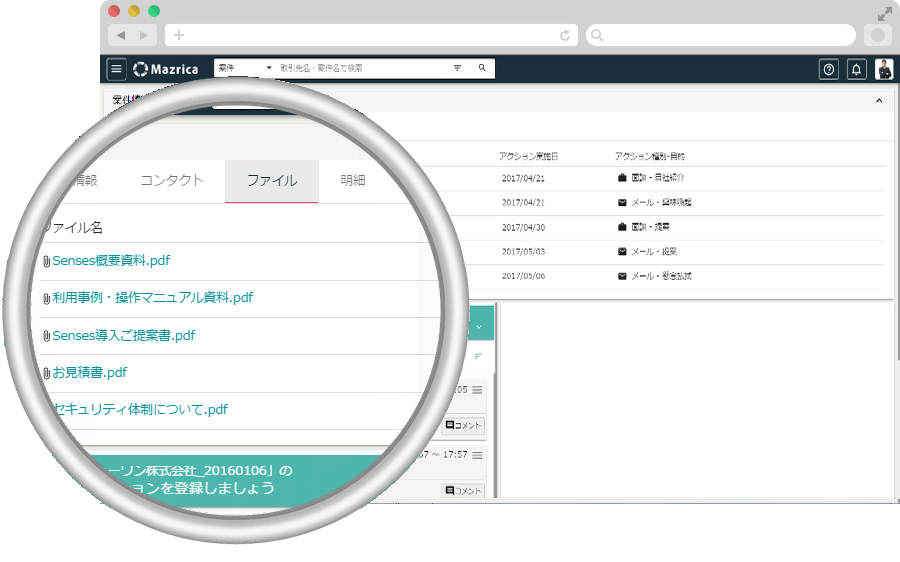Switch to the 明細 tab
Viewport: 900px width, 562px height.
(353, 181)
